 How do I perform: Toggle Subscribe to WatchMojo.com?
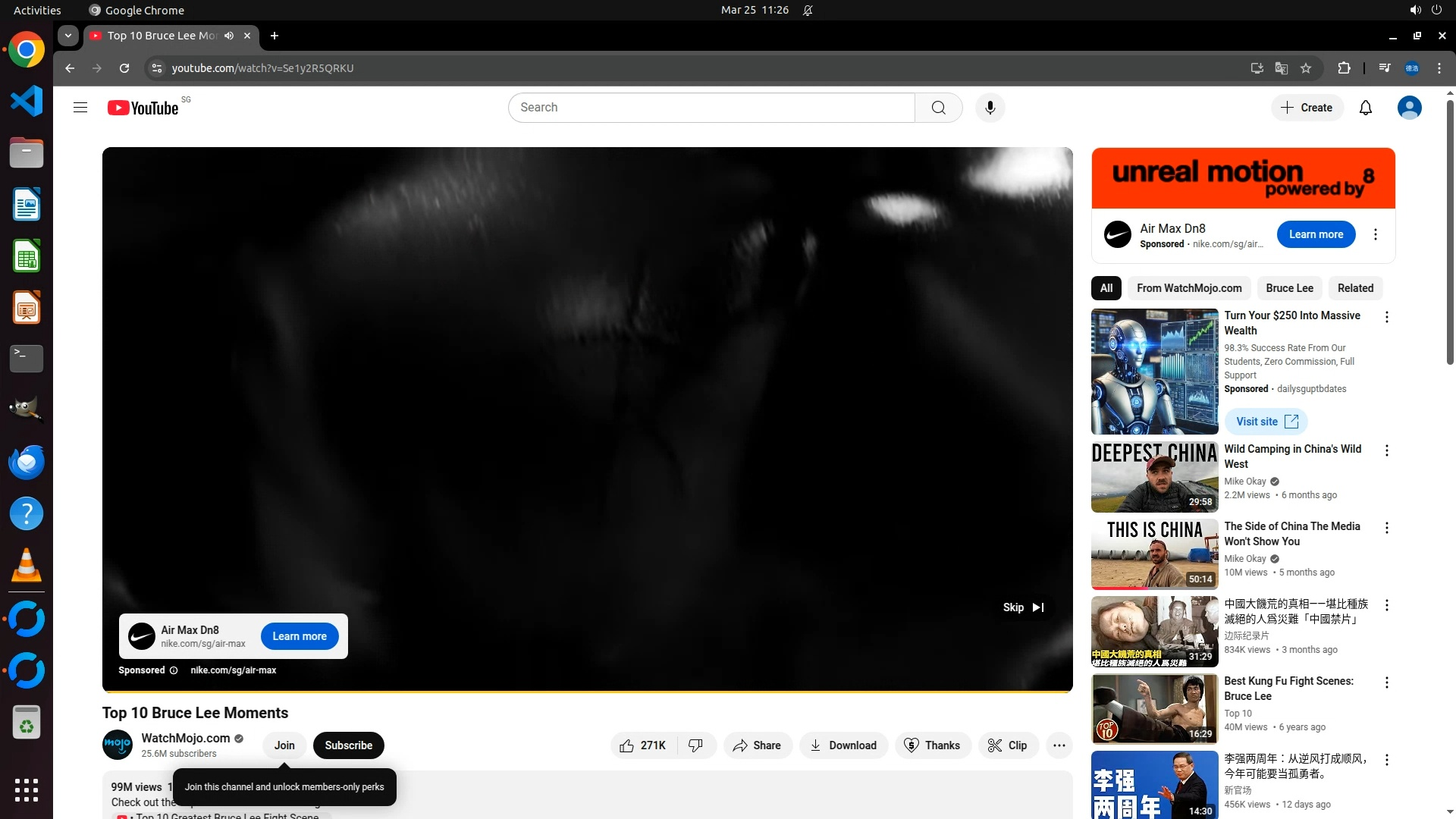348,745
